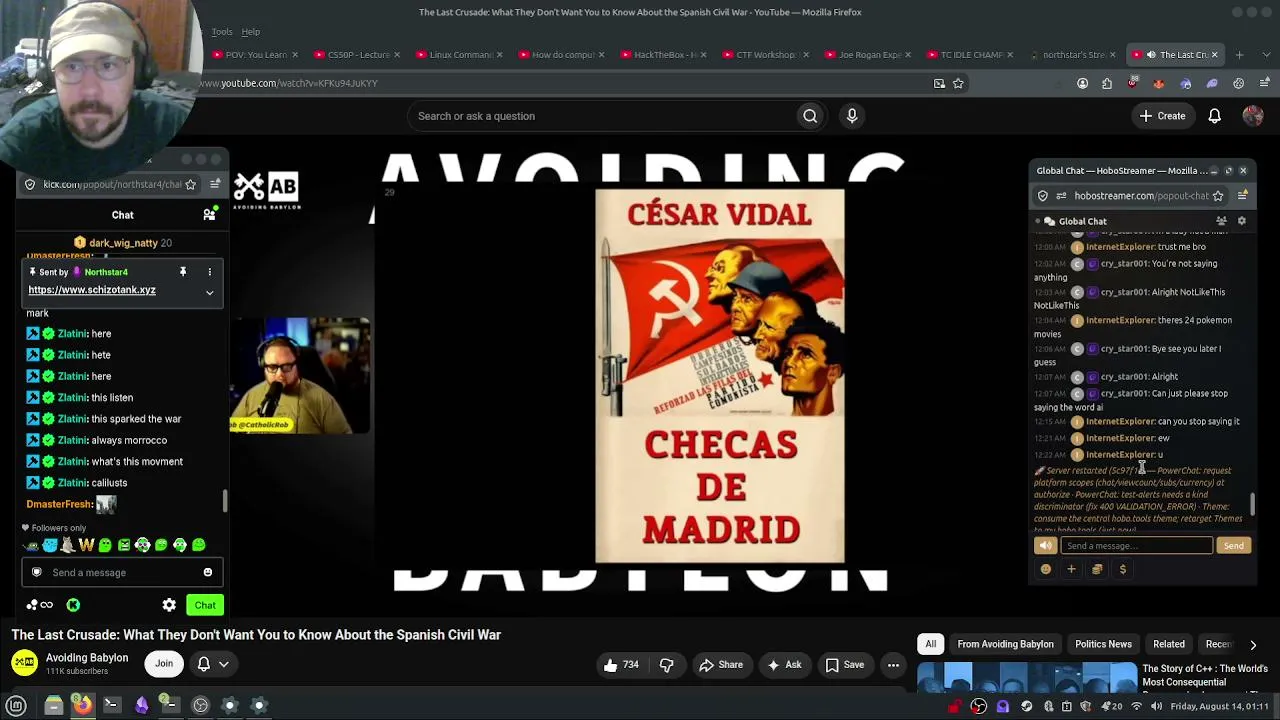The image size is (1280, 720).
Task: Click the Kick chat message input field
Action: pyautogui.click(x=120, y=572)
